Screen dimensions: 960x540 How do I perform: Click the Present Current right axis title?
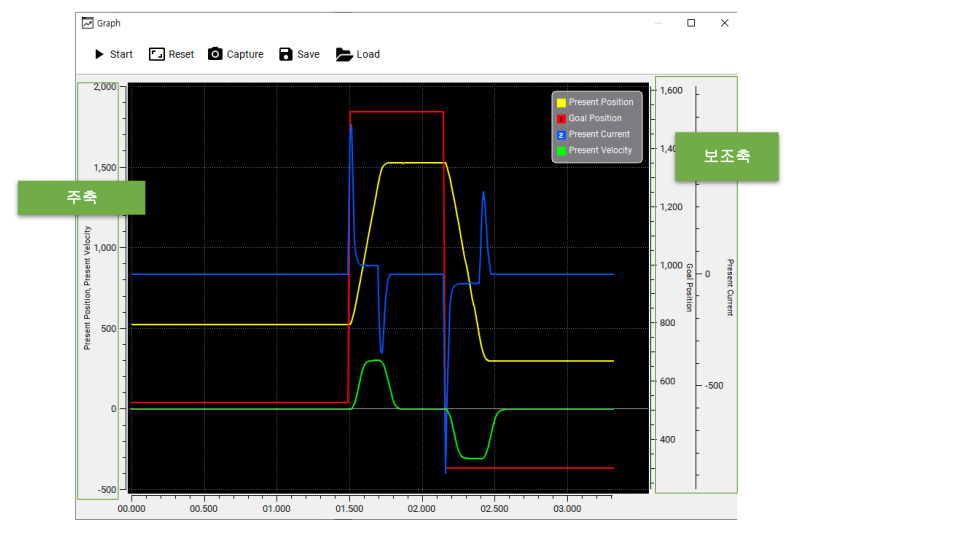point(730,287)
